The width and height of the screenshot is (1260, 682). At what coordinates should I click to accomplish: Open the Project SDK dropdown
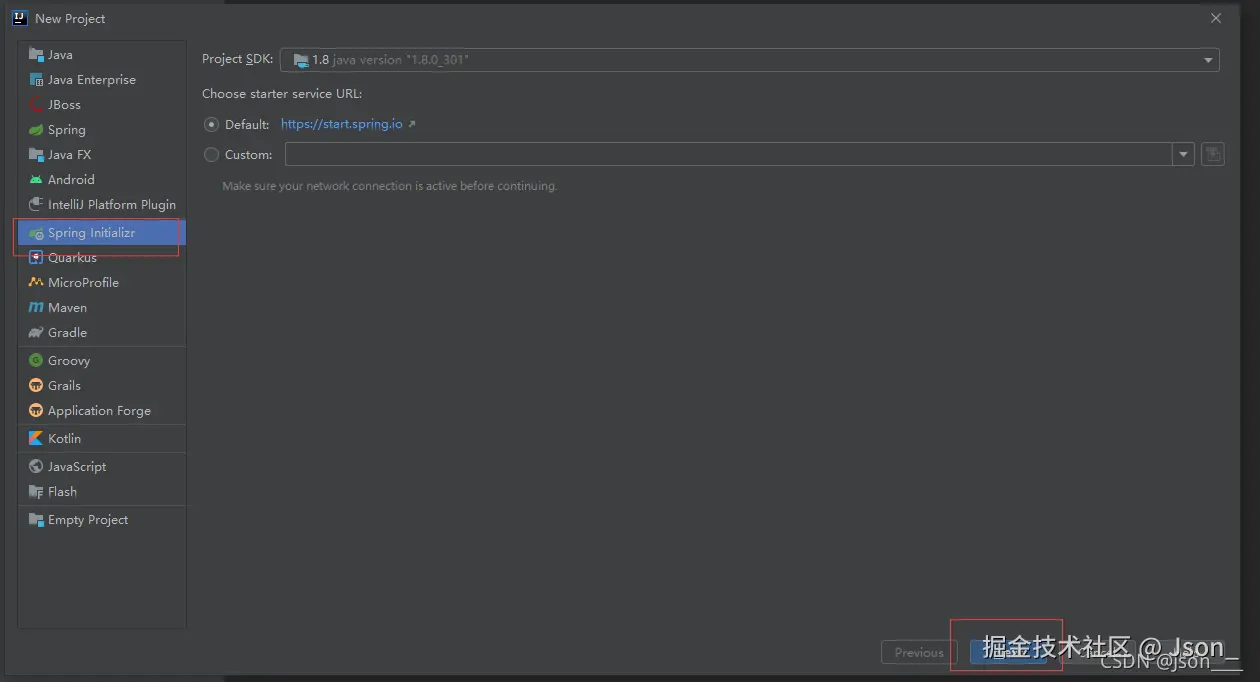tap(749, 60)
